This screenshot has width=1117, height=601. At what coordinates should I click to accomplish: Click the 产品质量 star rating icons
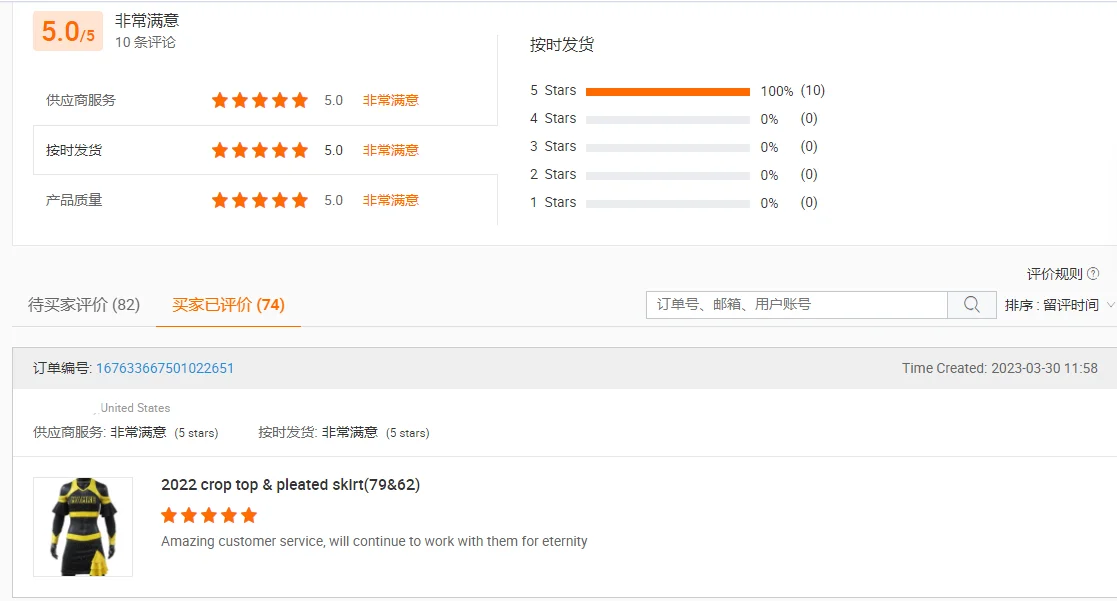[260, 200]
